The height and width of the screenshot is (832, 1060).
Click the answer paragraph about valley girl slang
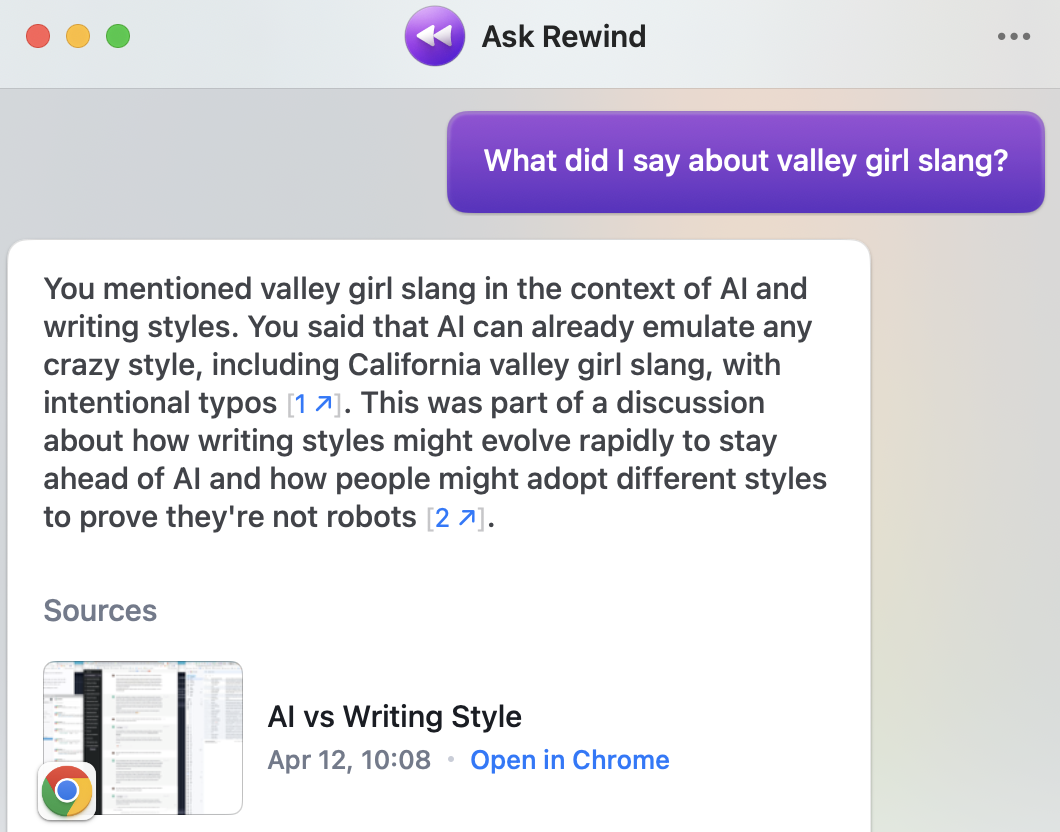435,403
